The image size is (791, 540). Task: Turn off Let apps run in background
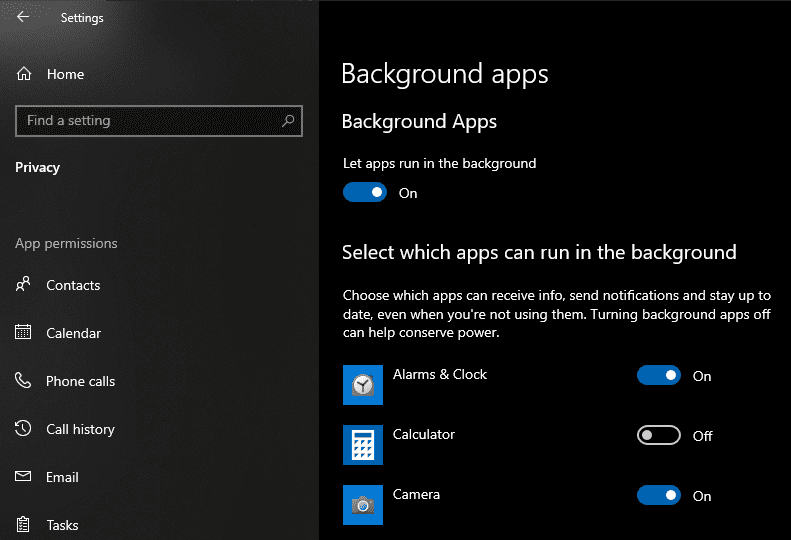(x=365, y=192)
